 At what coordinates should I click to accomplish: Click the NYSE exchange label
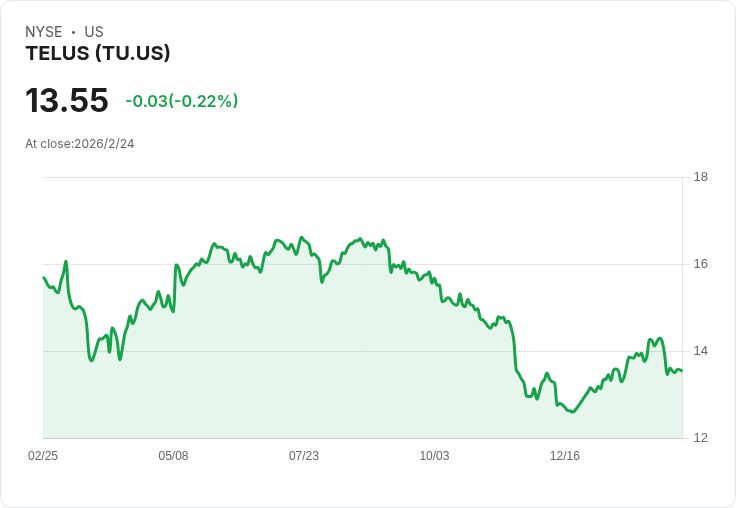[x=44, y=32]
